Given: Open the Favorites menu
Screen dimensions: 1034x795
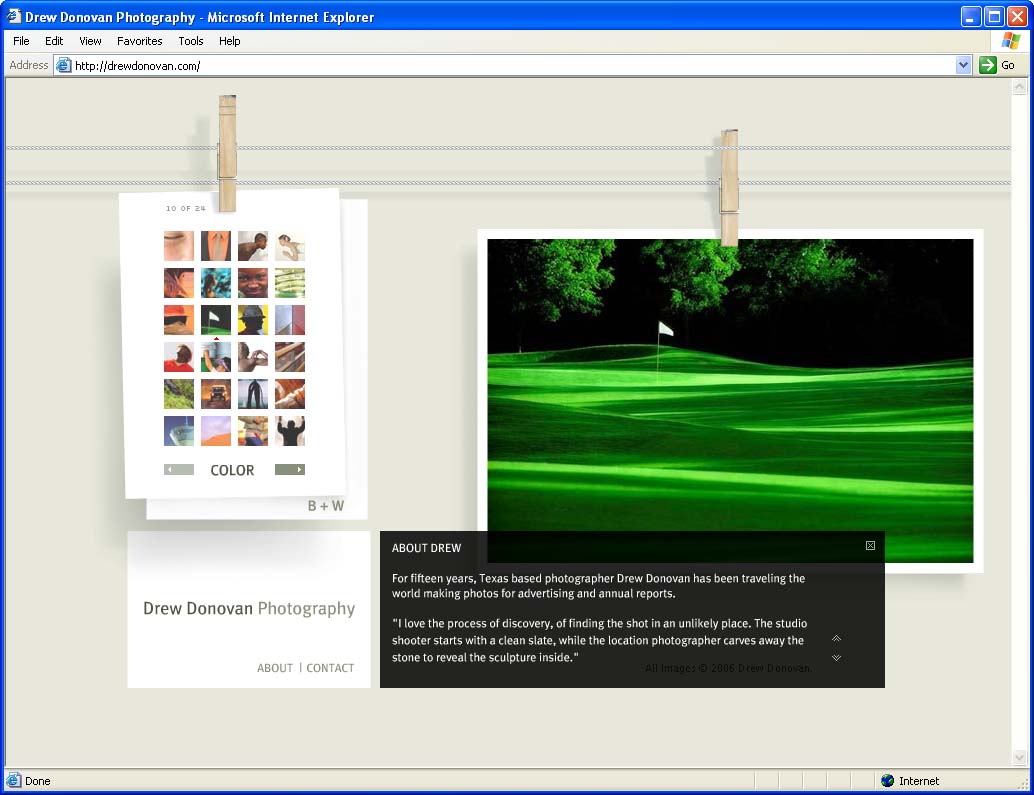Looking at the screenshot, I should point(139,41).
